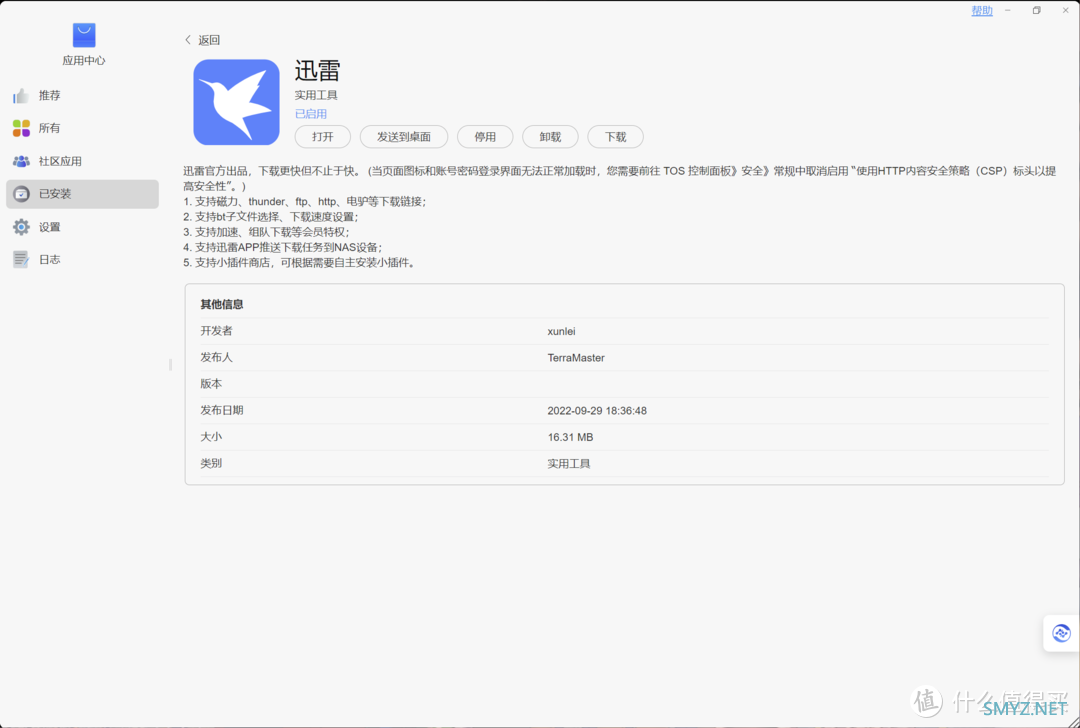Click the 版本 row label

[x=211, y=384]
